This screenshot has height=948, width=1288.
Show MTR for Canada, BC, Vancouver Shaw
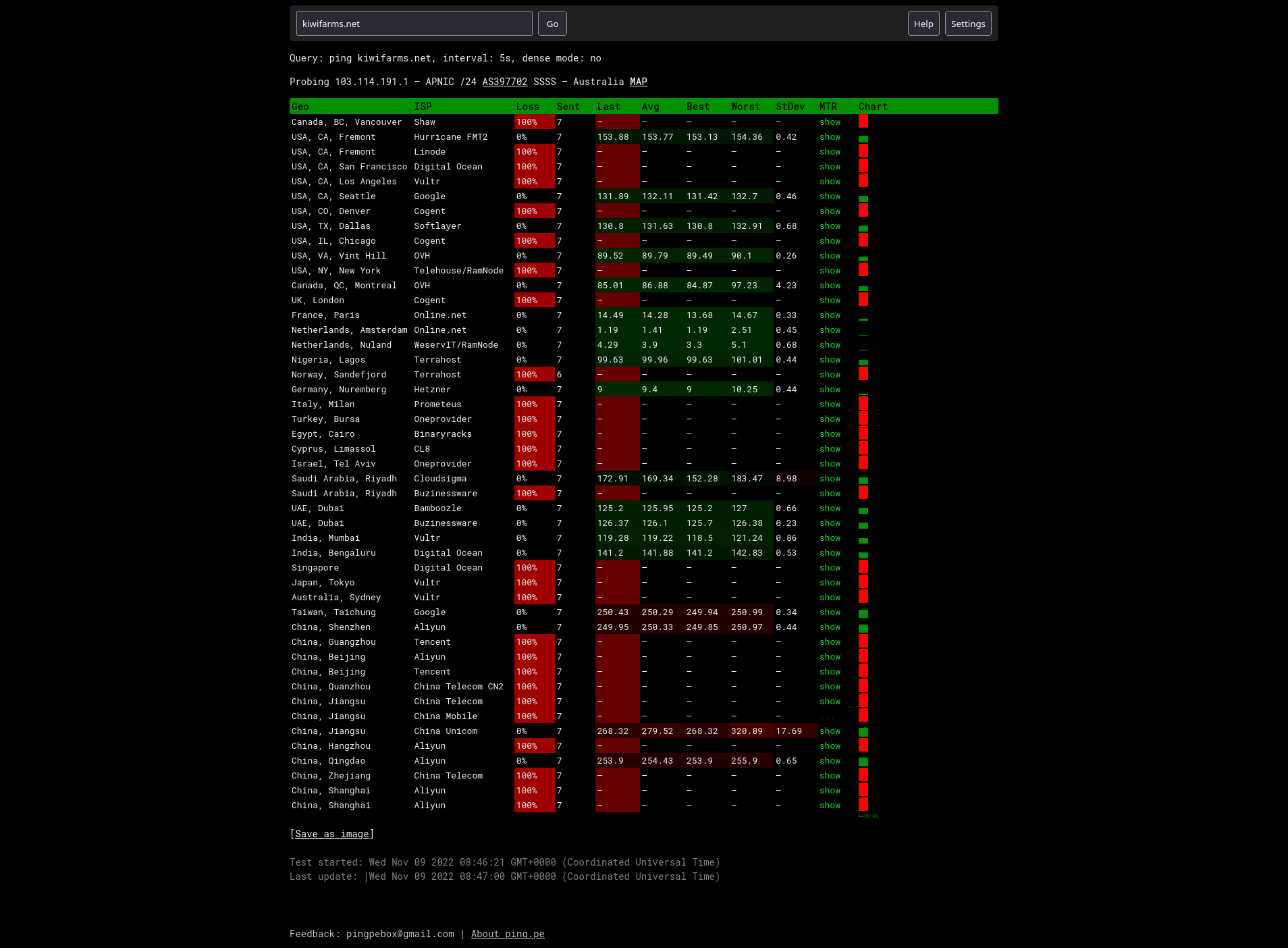[830, 122]
